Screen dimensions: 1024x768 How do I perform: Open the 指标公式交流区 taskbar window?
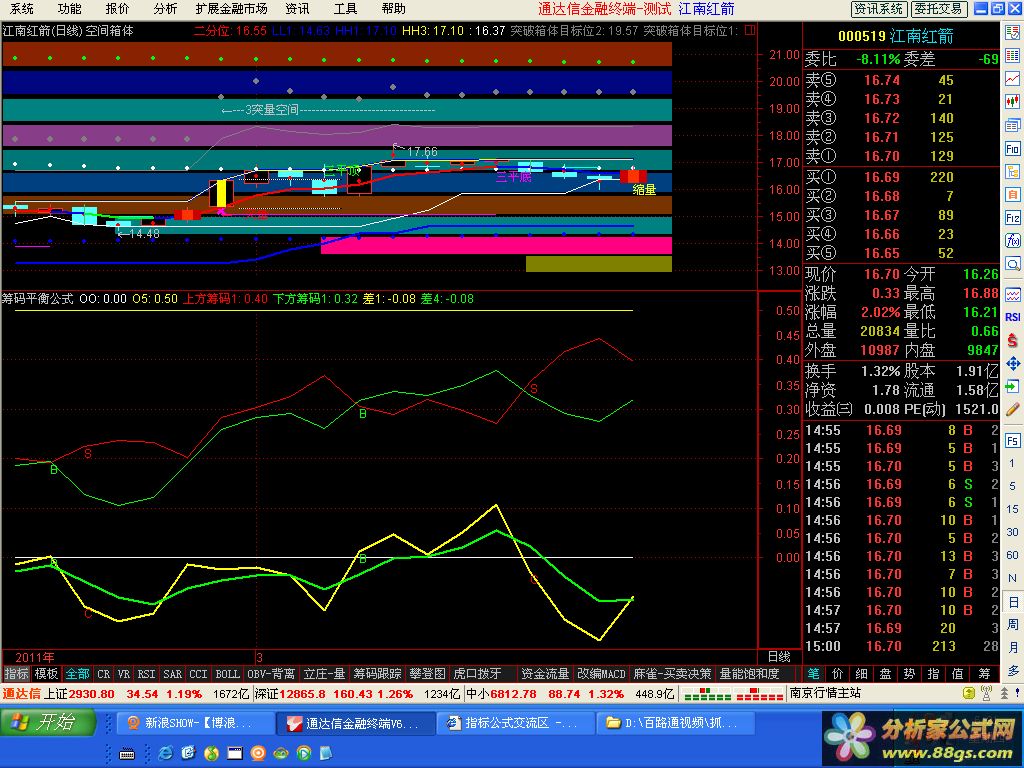coord(514,723)
